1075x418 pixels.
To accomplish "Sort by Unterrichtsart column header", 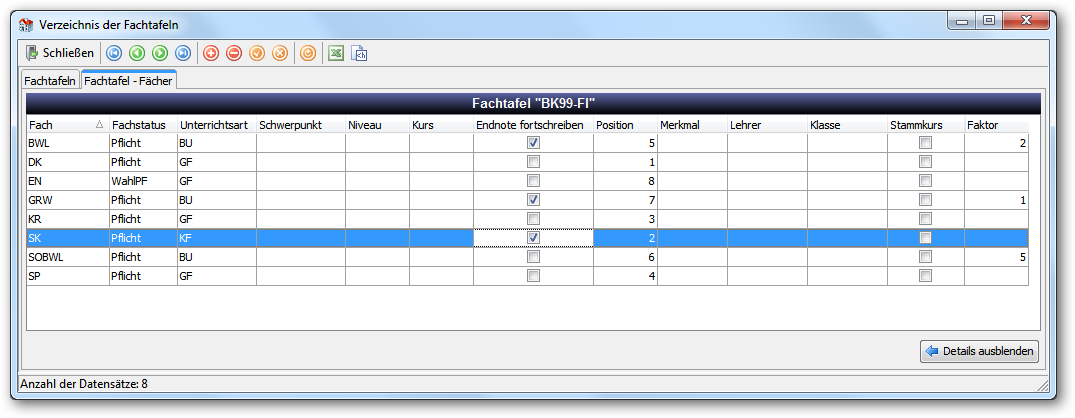I will [217, 125].
